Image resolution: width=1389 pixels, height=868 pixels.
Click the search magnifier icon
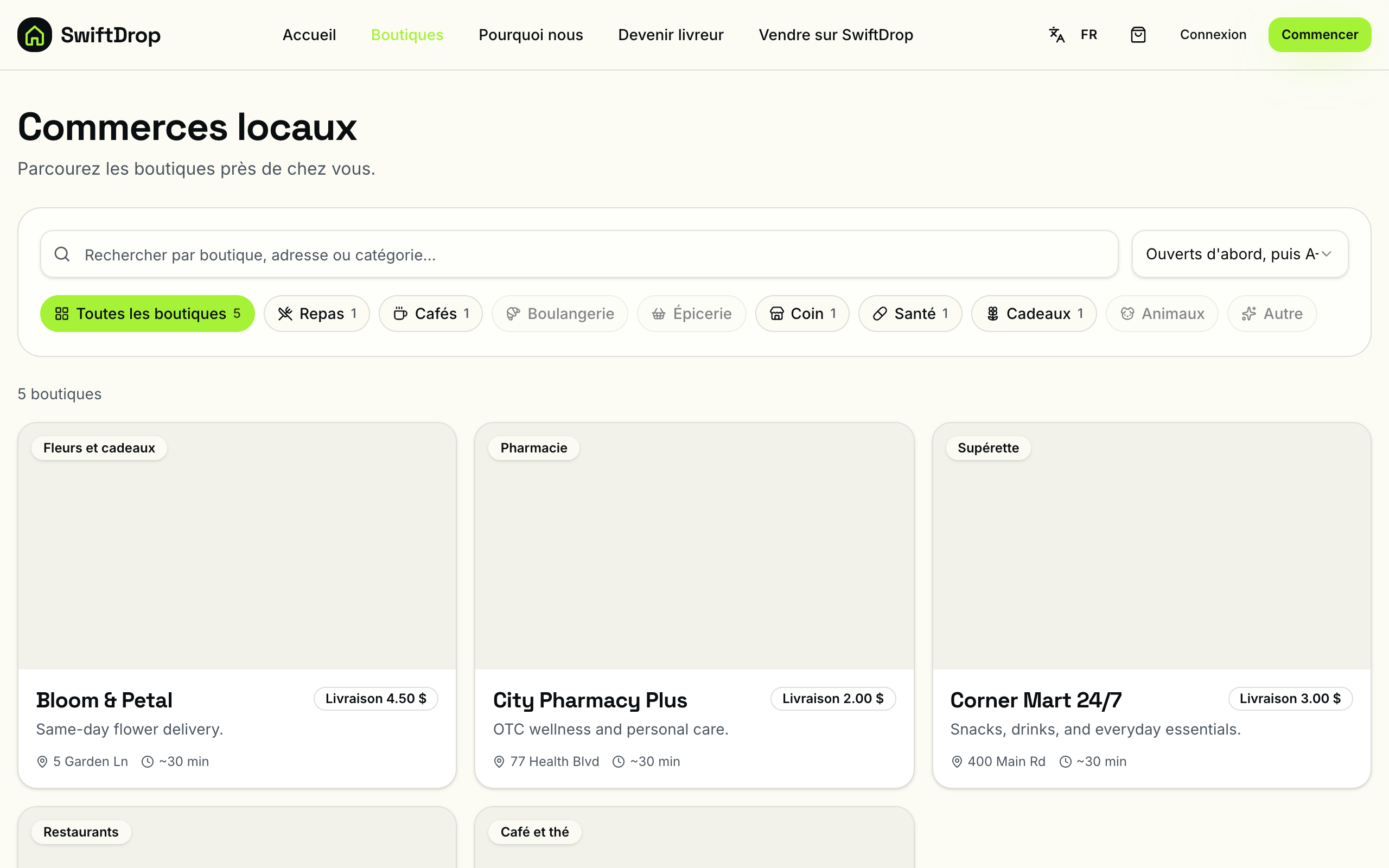coord(62,254)
